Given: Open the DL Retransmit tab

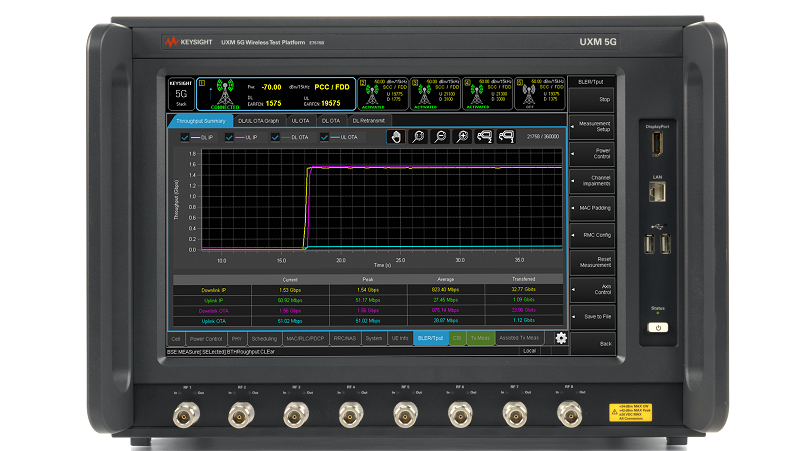Looking at the screenshot, I should (368, 120).
